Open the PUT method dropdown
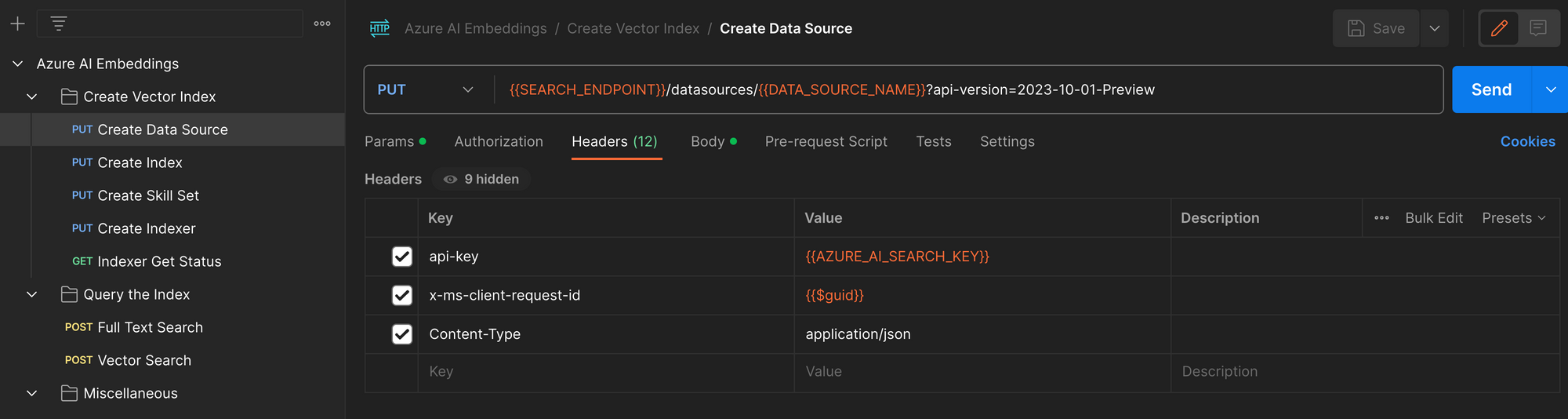 pos(426,89)
